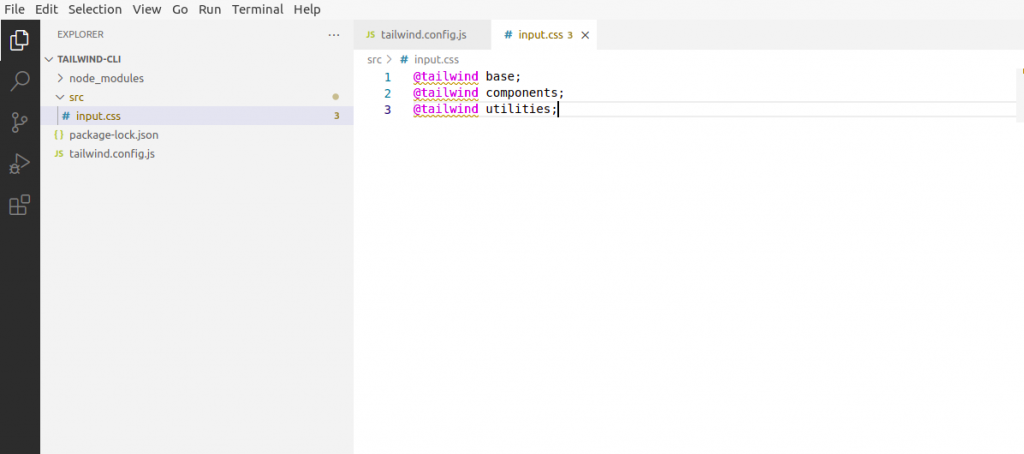The width and height of the screenshot is (1024, 454).
Task: Switch to the tailwind.config.js tab
Action: [x=422, y=35]
